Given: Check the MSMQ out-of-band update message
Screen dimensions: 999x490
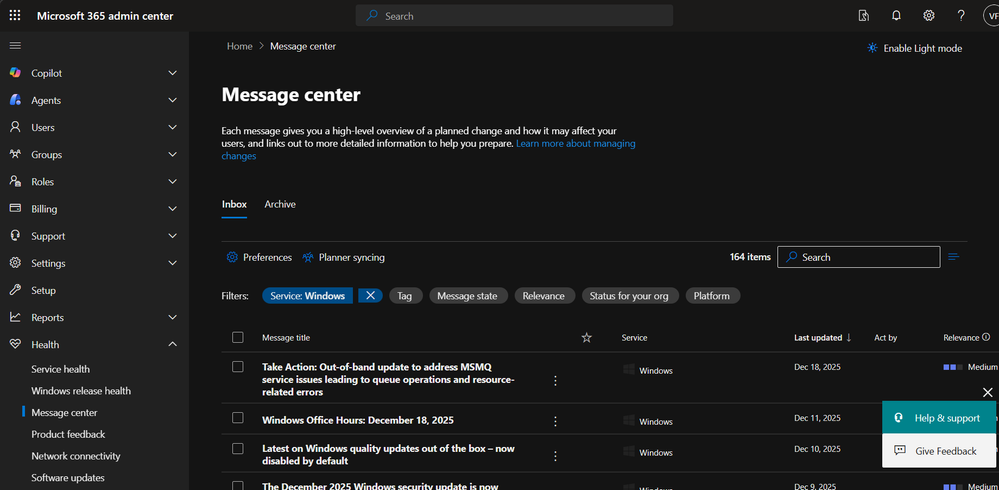Looking at the screenshot, I should [238, 366].
